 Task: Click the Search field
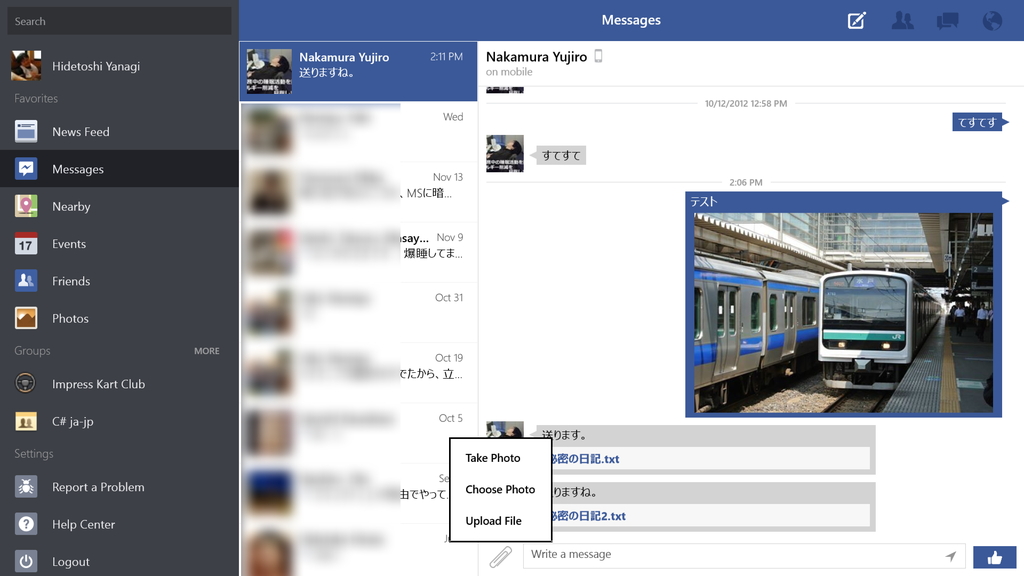click(x=120, y=21)
